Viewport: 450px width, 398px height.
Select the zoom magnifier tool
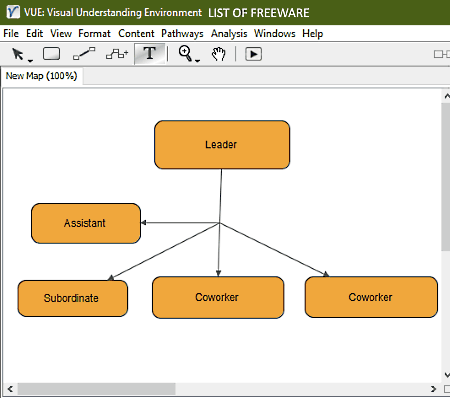coord(185,53)
